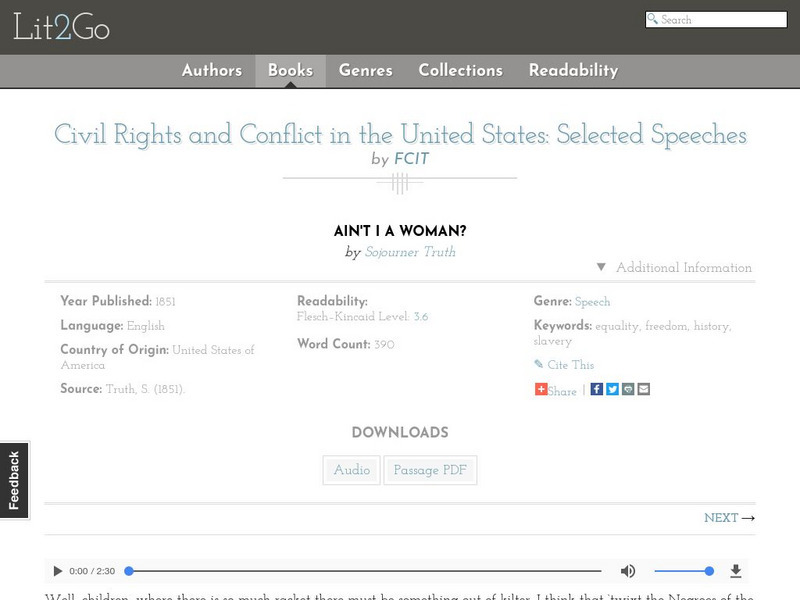Open Sojourner Truth author link
This screenshot has height=600, width=800.
(410, 252)
